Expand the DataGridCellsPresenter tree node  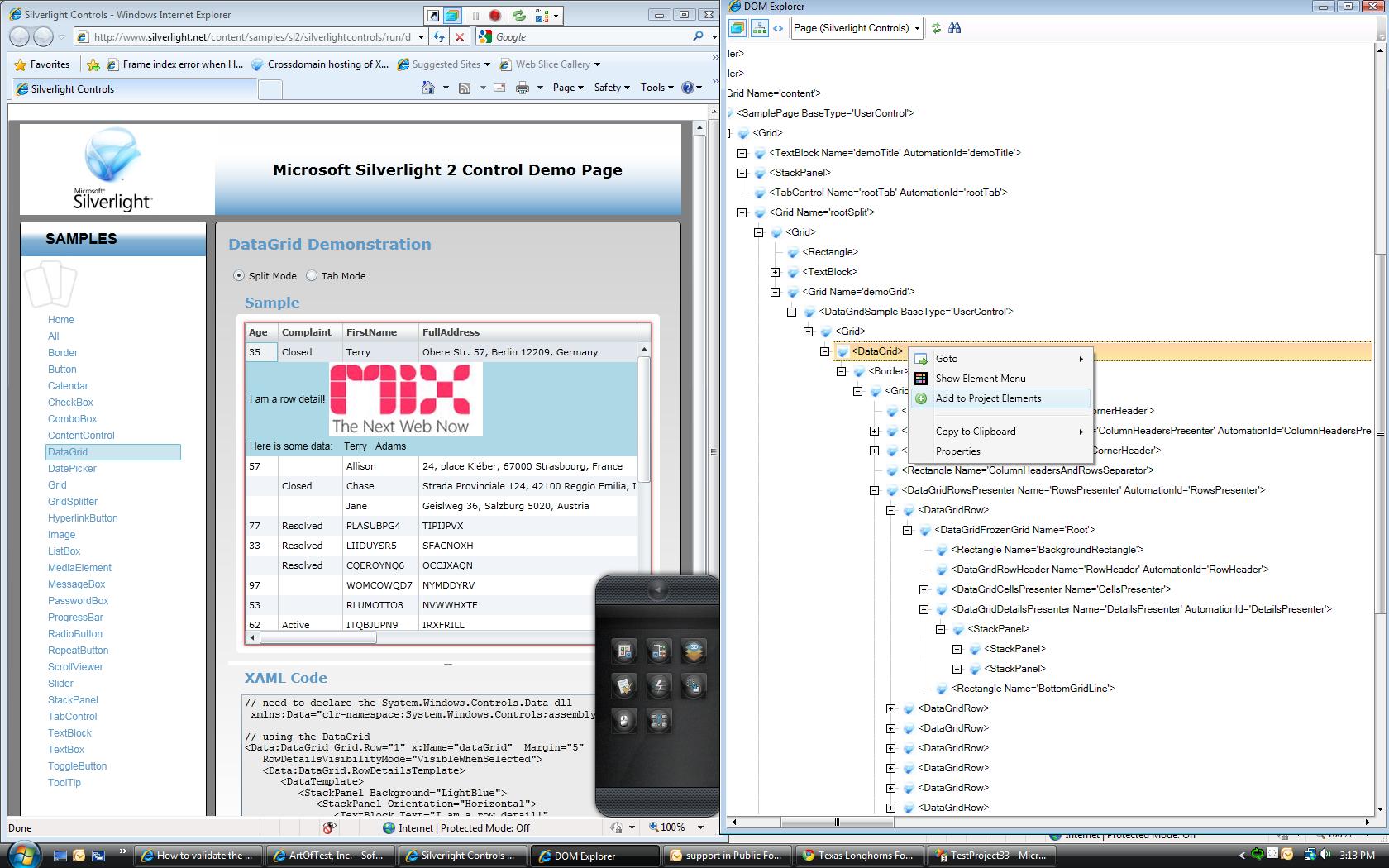[924, 589]
